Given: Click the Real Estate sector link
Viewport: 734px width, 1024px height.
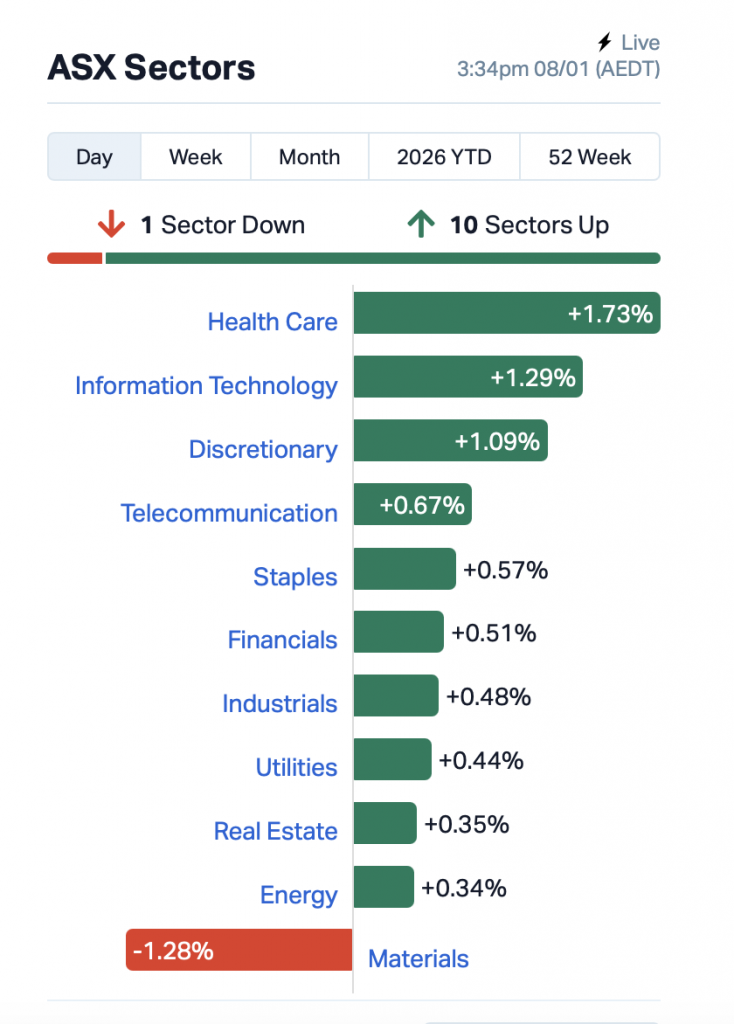Looking at the screenshot, I should coord(275,831).
